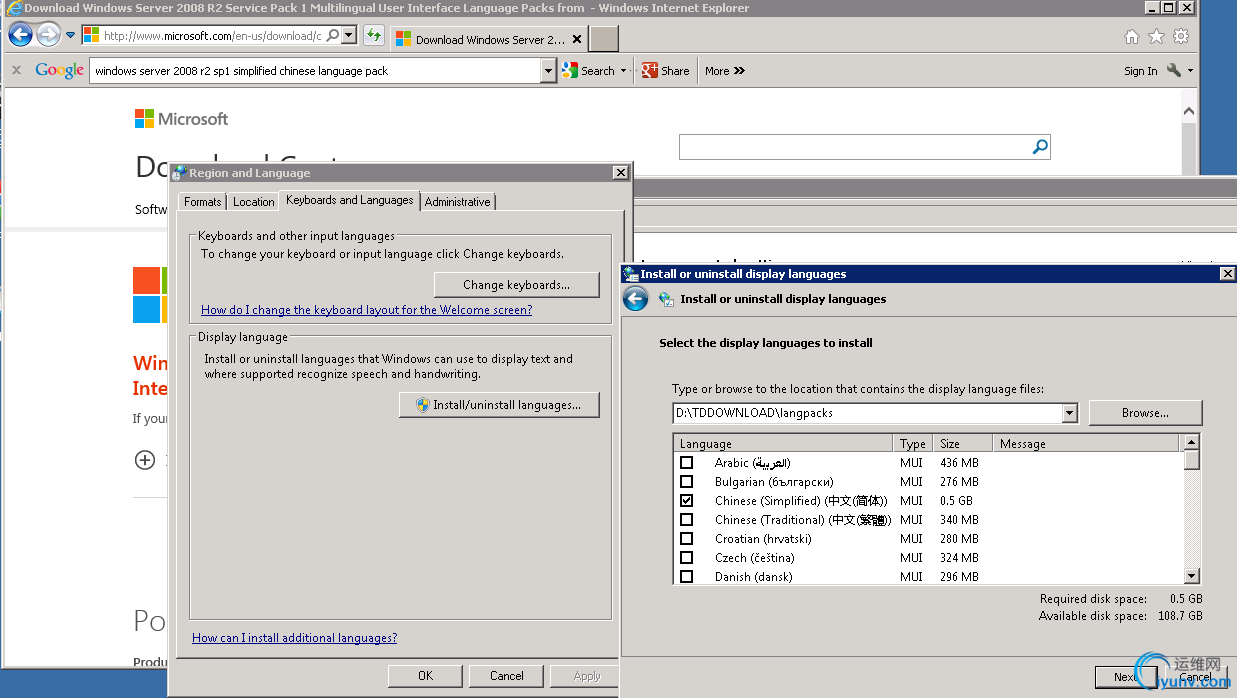Close the Google toolbar with the X
The image size is (1237, 698).
[16, 71]
